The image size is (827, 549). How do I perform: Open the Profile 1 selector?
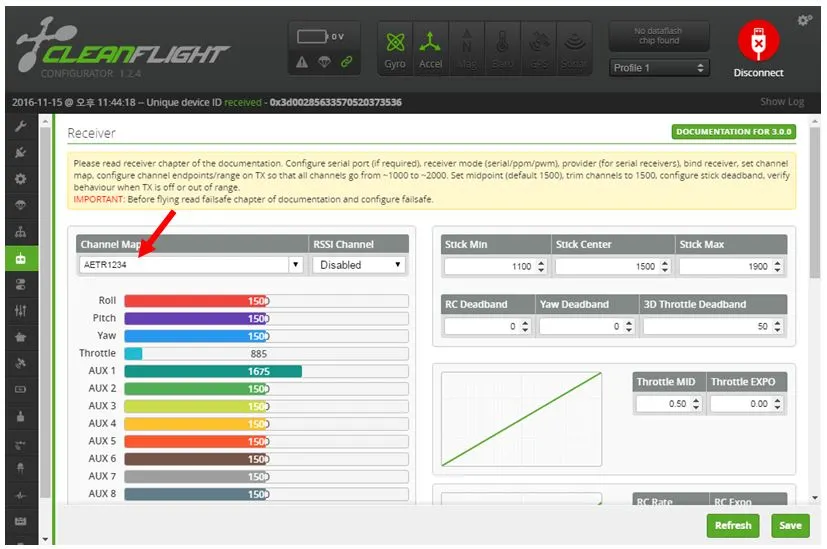click(658, 68)
